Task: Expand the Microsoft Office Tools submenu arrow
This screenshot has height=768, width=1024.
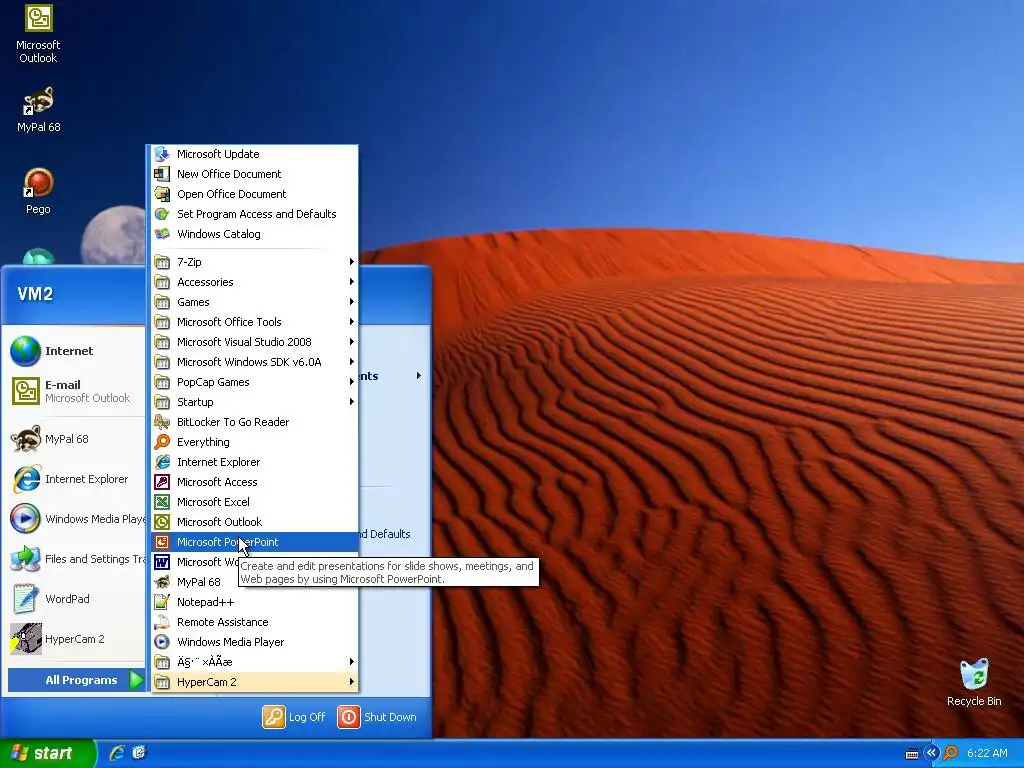Action: pyautogui.click(x=351, y=322)
